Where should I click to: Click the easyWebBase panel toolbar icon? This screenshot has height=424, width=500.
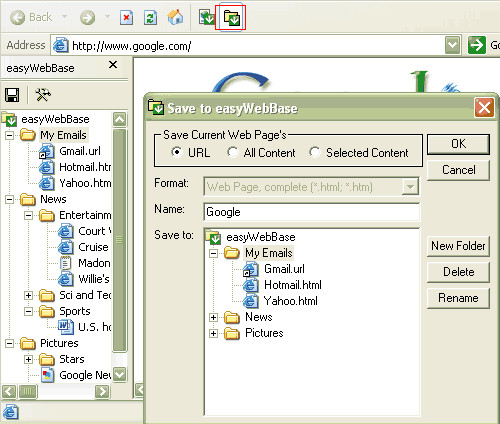click(x=207, y=17)
